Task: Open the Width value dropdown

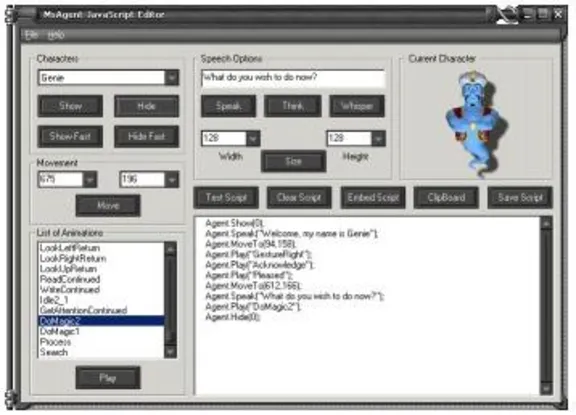Action: (253, 138)
